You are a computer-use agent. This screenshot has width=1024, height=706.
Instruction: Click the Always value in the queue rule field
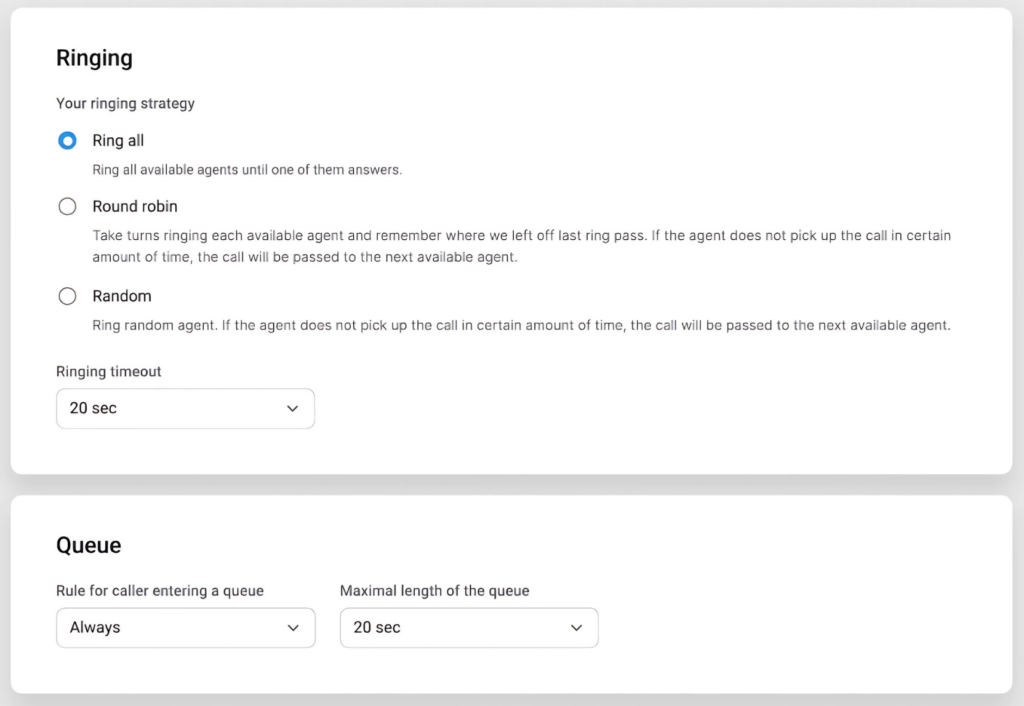[x=95, y=627]
